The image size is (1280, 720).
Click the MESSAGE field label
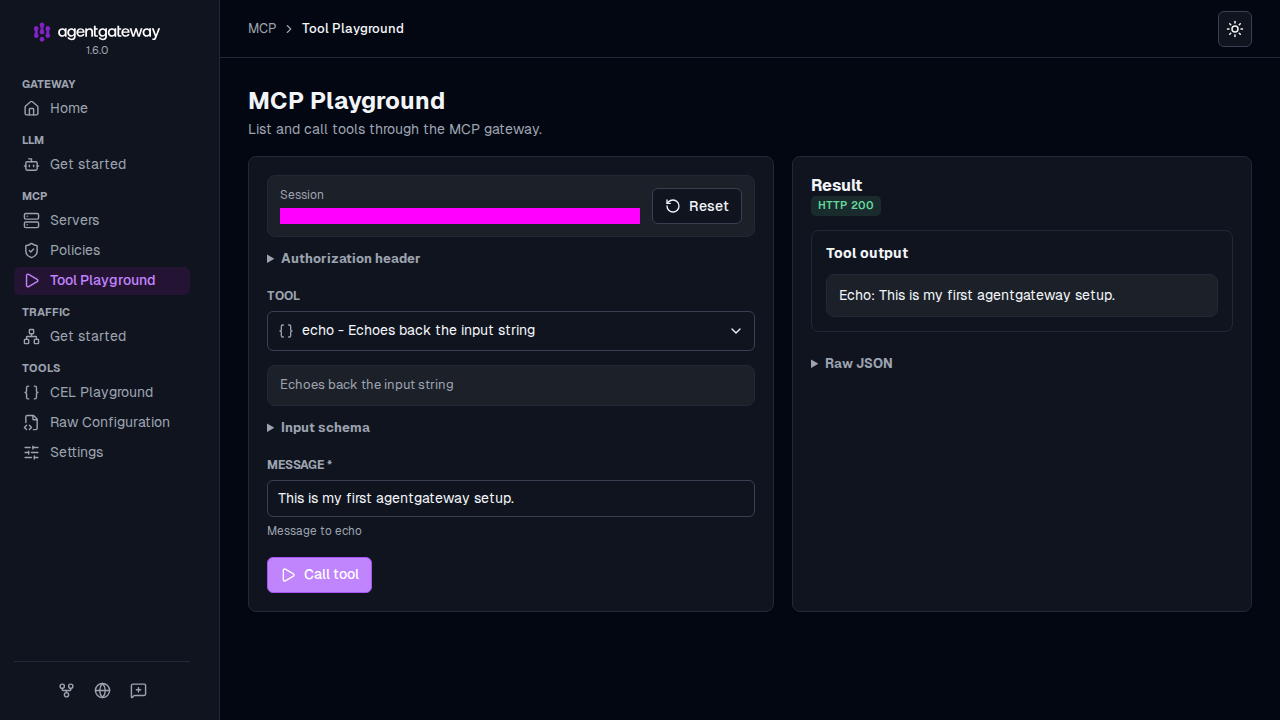coord(299,465)
